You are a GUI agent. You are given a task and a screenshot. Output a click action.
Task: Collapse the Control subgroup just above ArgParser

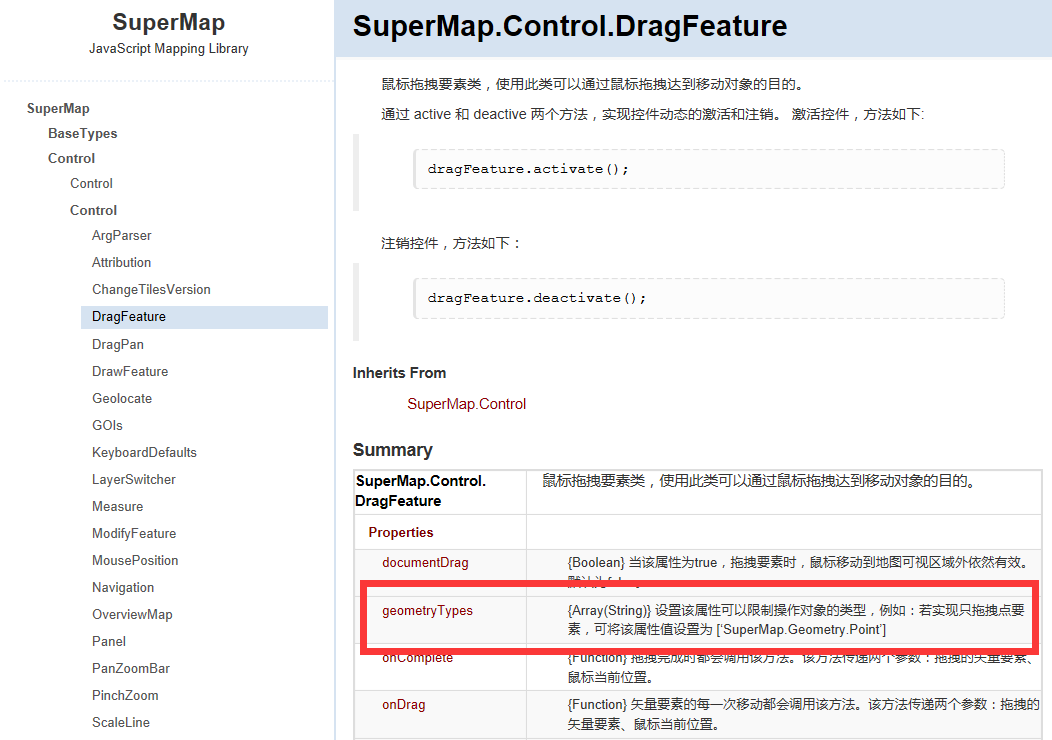(x=93, y=210)
